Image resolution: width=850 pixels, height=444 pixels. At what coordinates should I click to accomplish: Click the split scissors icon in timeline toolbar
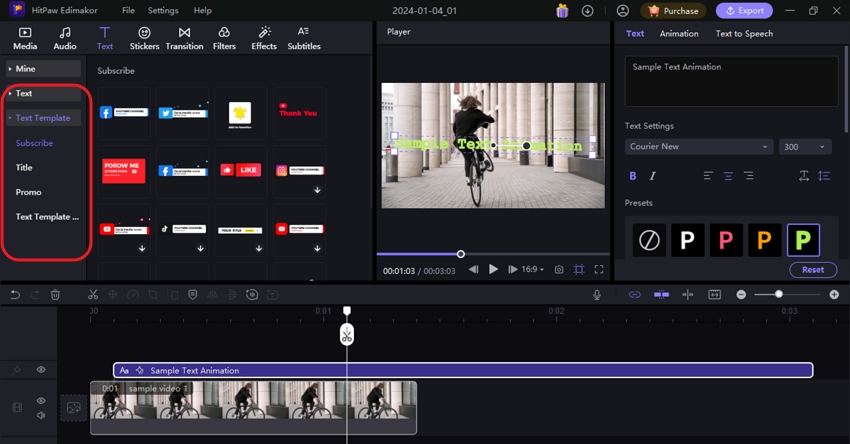pyautogui.click(x=93, y=295)
